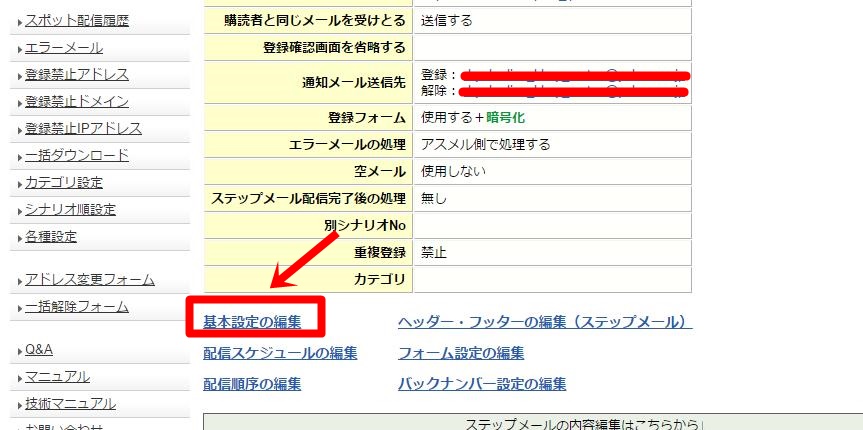Open アドレス変更フォーム link

tap(90, 280)
